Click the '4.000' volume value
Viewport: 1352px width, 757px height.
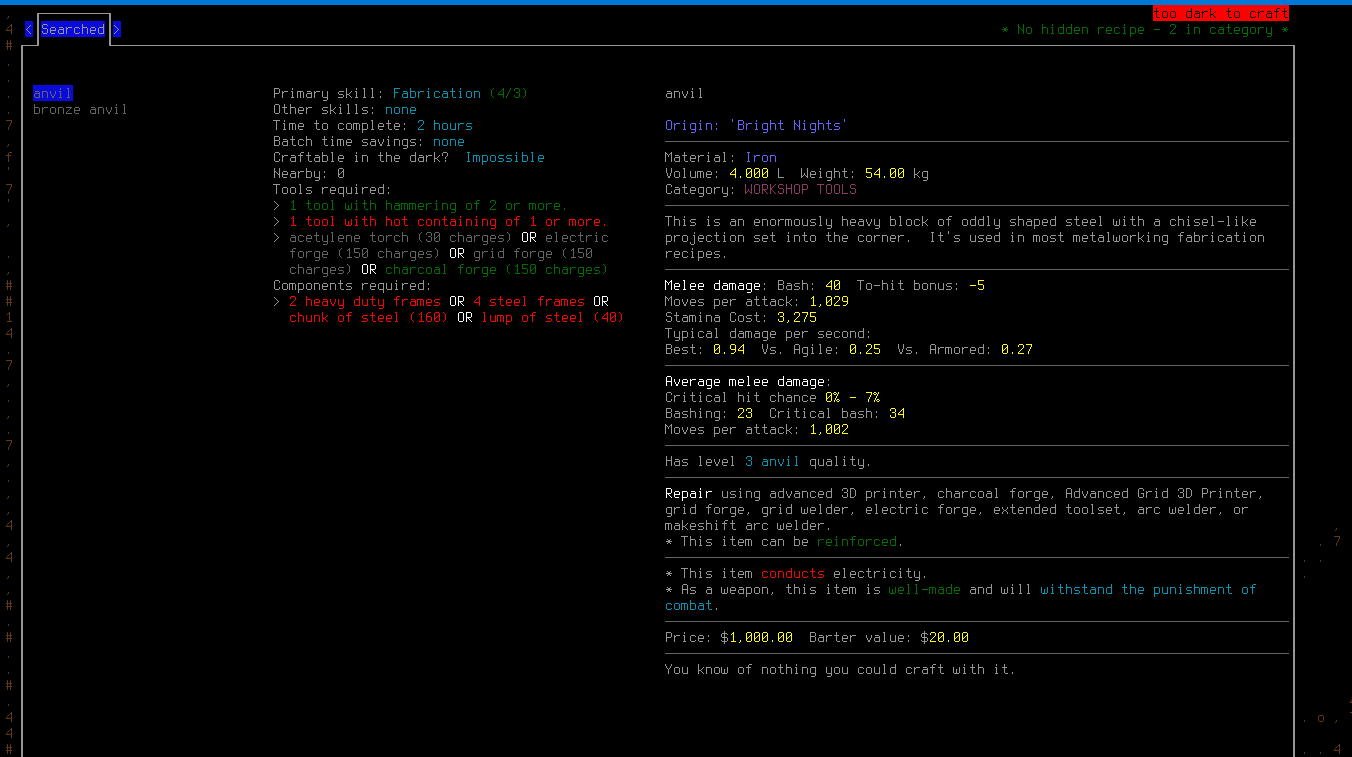click(749, 174)
